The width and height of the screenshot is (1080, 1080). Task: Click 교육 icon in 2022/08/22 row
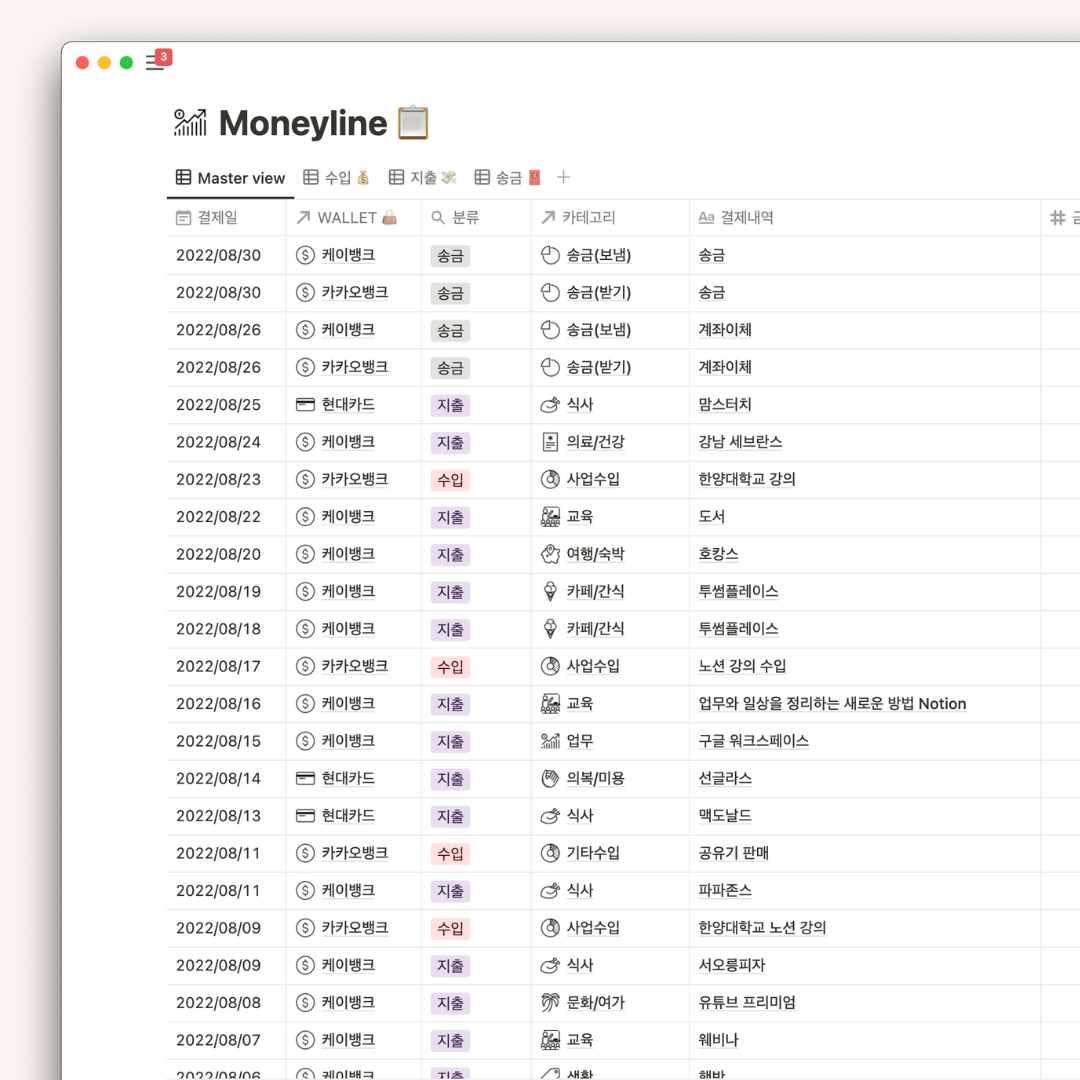(550, 517)
